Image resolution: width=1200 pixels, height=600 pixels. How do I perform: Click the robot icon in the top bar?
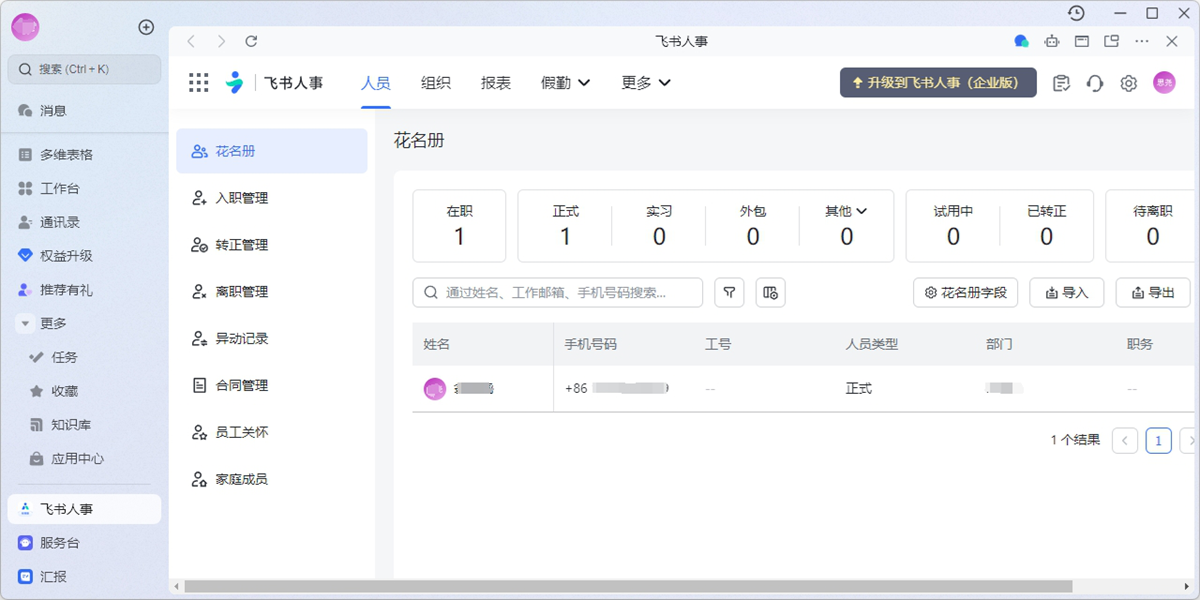point(1051,41)
